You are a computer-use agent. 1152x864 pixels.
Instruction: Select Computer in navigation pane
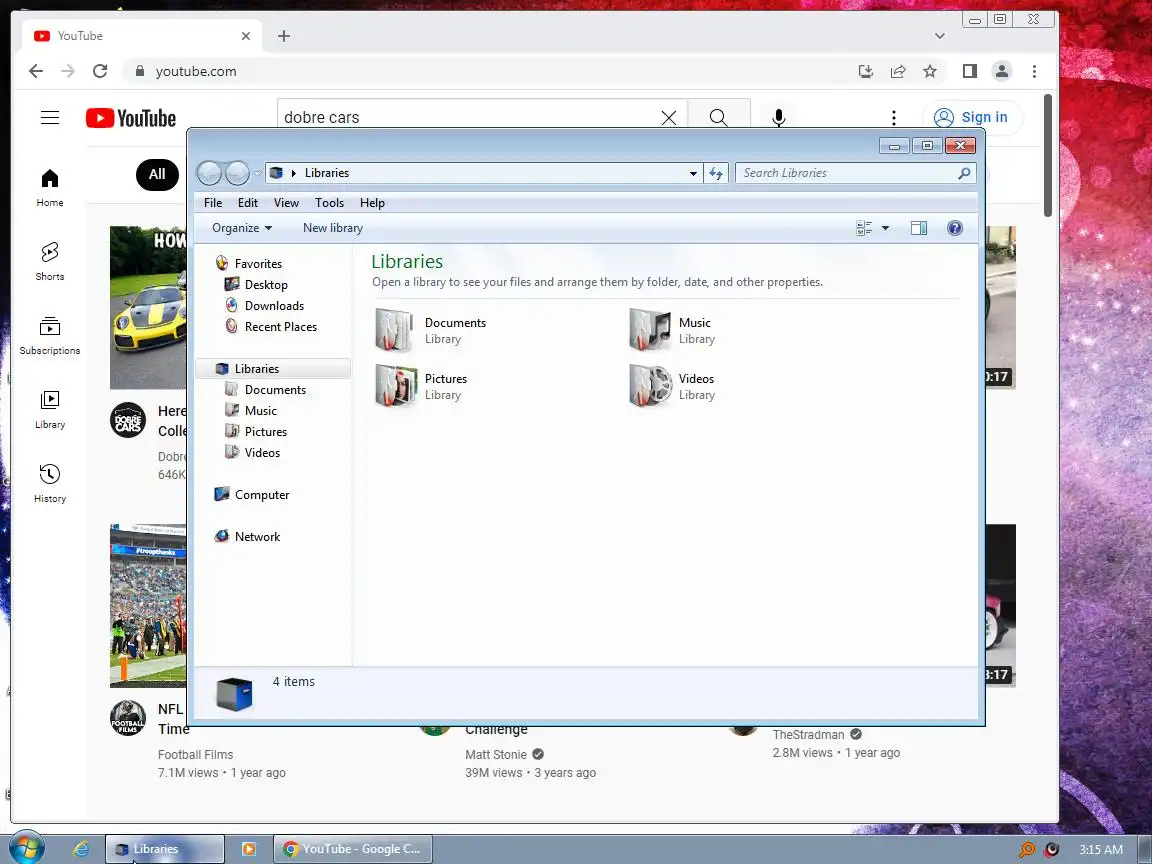pyautogui.click(x=262, y=494)
